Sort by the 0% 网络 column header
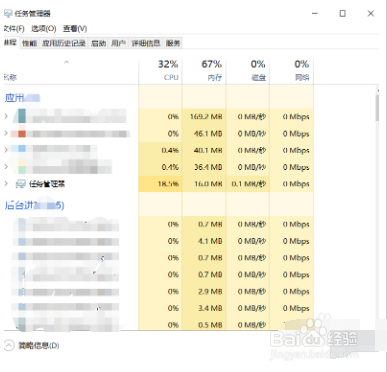 (x=291, y=71)
